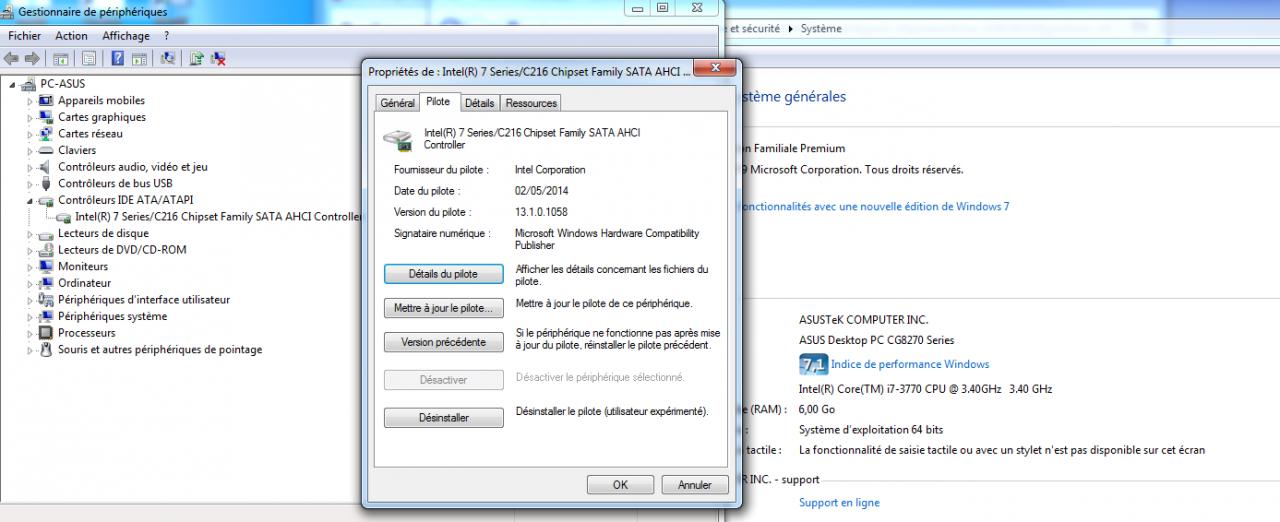Expand the Appareils mobiles node

pos(30,101)
